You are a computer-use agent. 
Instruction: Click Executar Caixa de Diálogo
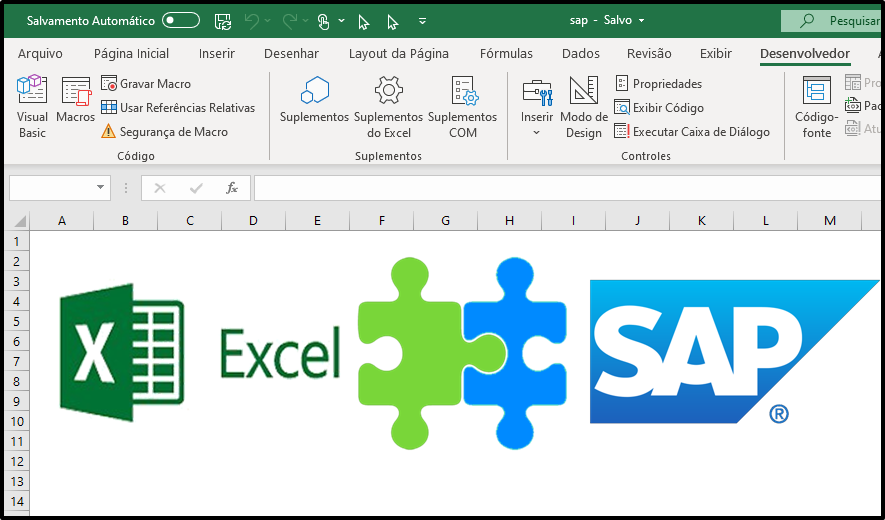692,132
